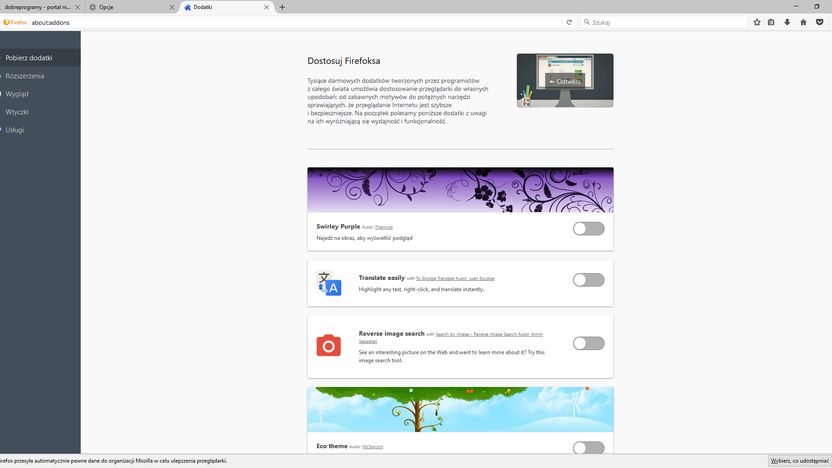
Task: Play the Odtwórz video thumbnail
Action: 565,80
